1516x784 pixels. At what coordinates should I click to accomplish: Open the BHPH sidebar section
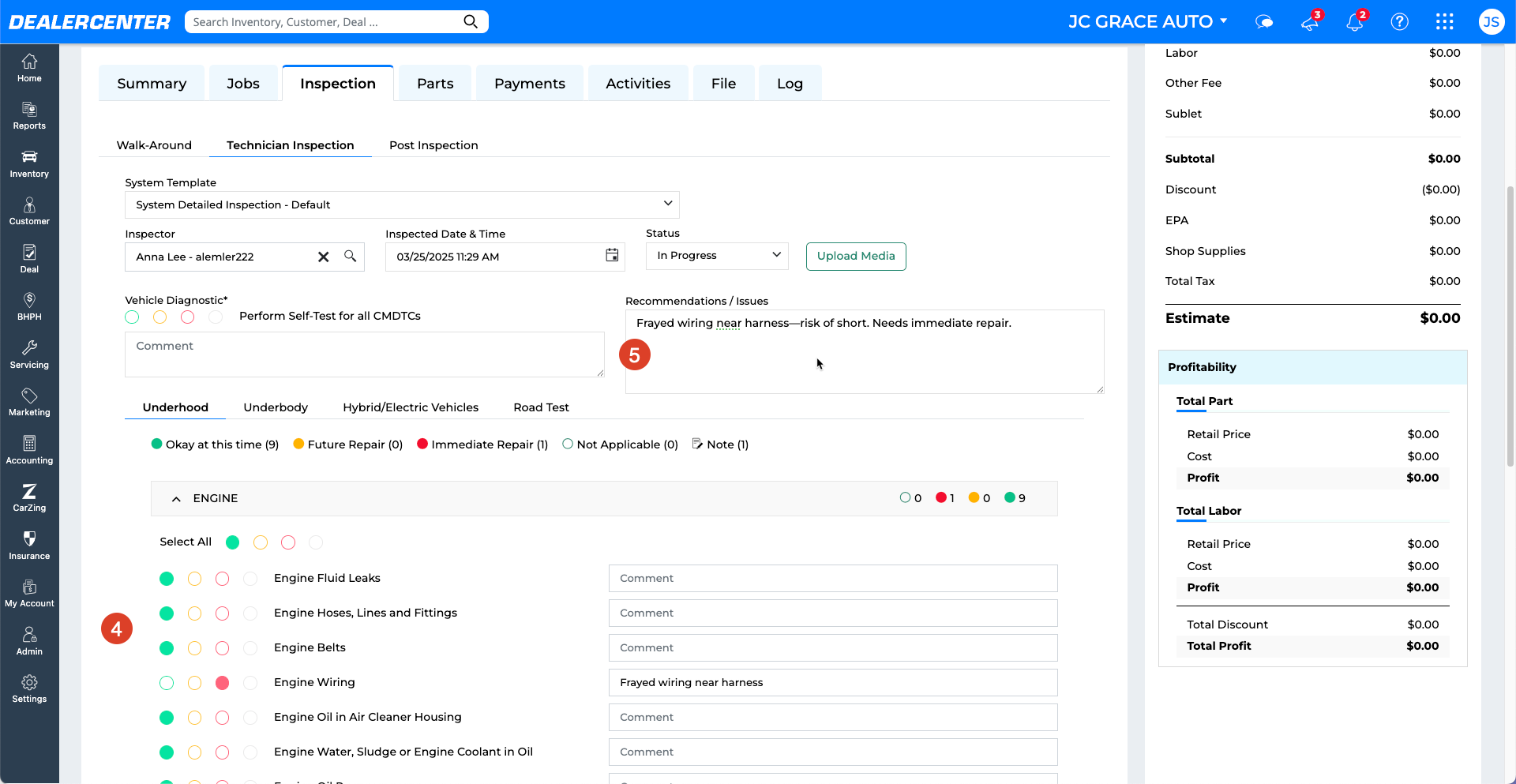click(x=29, y=306)
